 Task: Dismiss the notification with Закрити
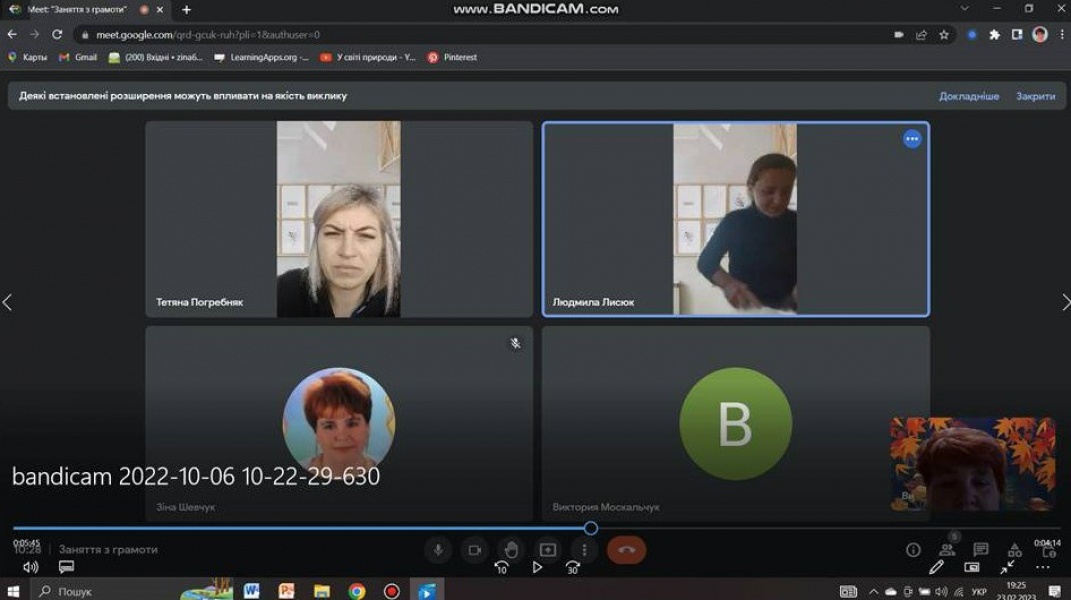1035,96
